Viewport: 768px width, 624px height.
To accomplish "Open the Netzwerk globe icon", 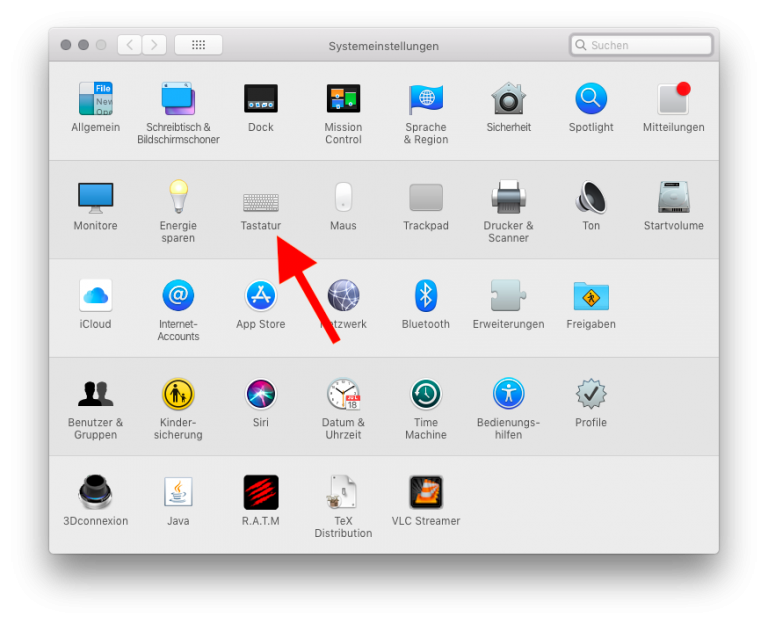I will pyautogui.click(x=343, y=295).
